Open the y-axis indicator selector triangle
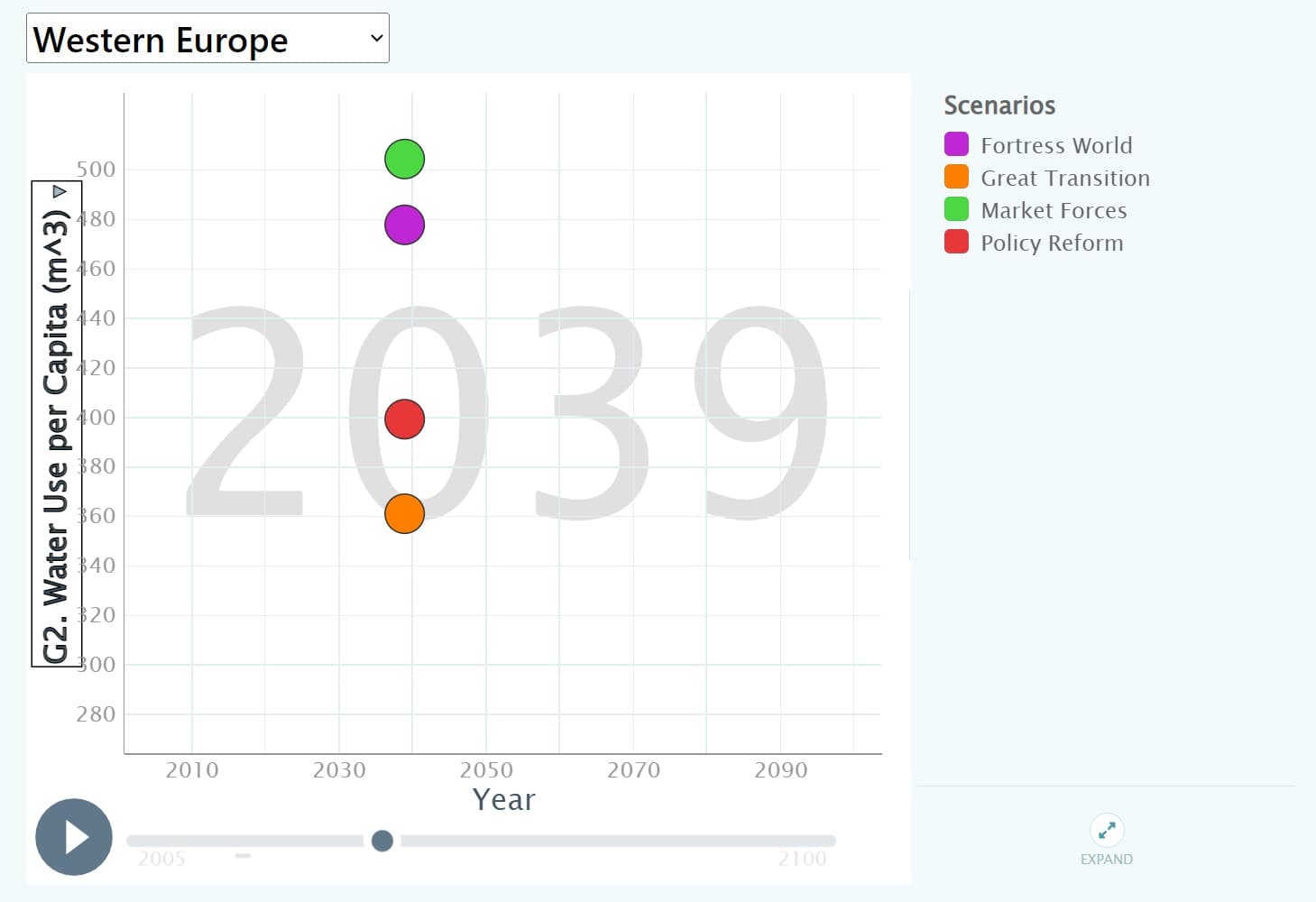The height and width of the screenshot is (902, 1316). tap(60, 191)
